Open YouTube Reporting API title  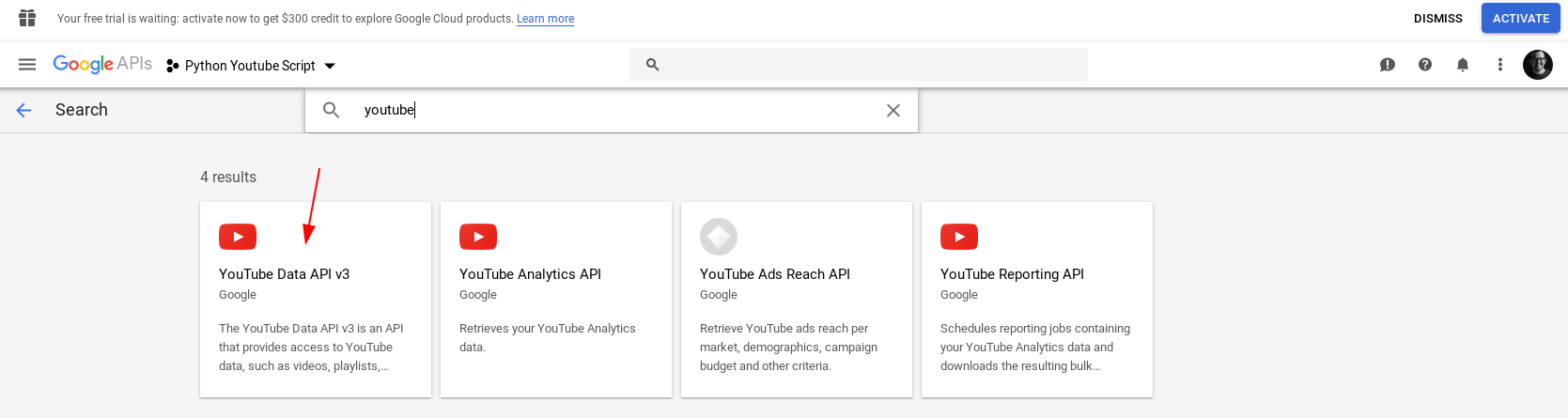(x=1012, y=274)
